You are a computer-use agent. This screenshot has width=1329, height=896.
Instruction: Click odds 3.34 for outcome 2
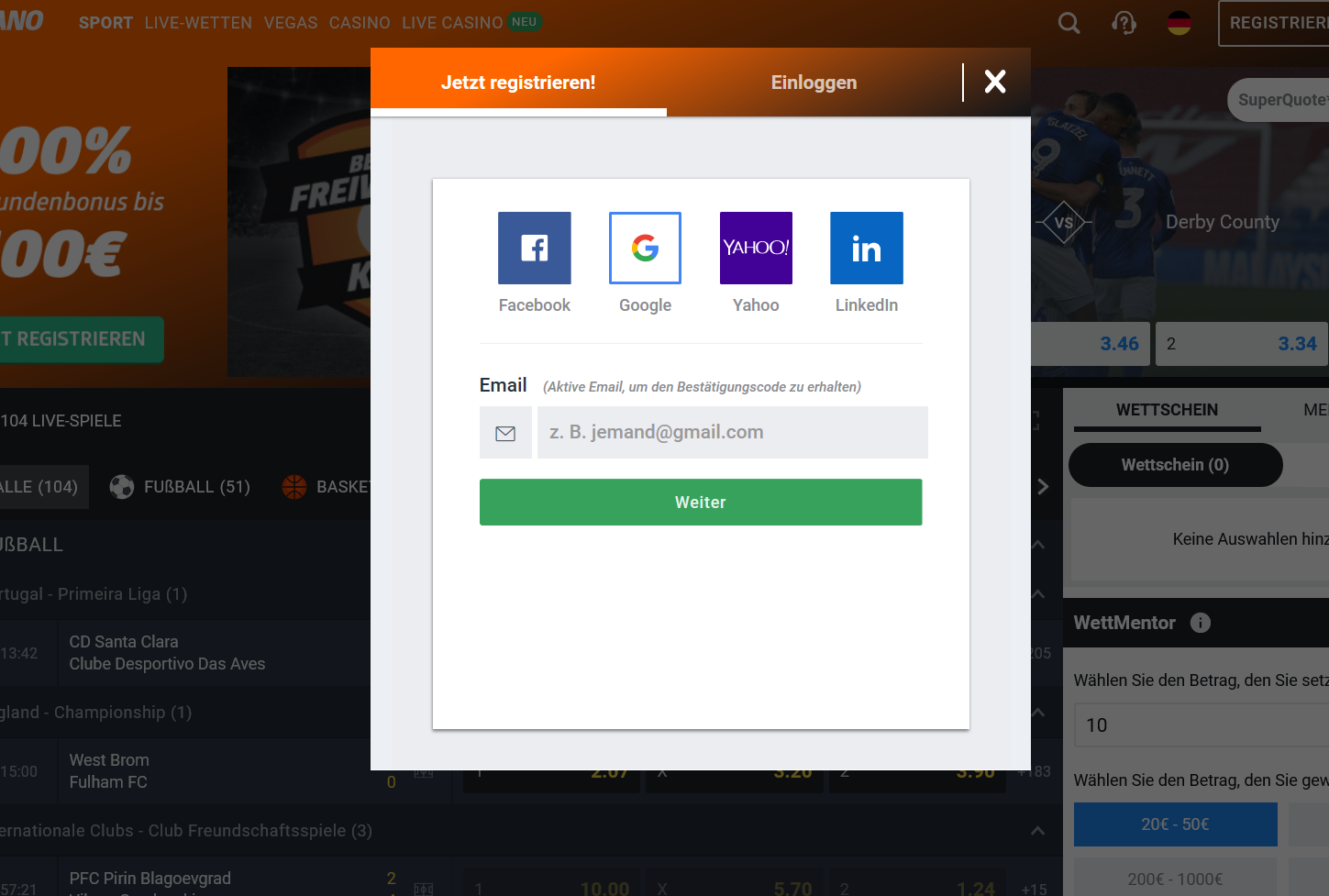click(x=1242, y=344)
